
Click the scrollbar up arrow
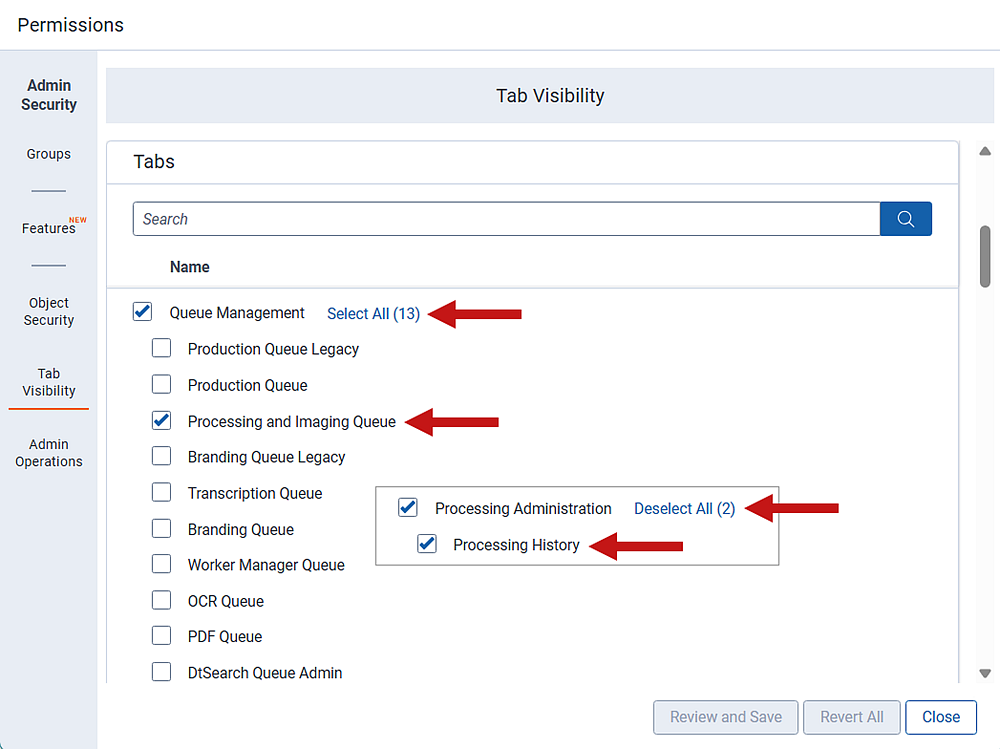[984, 151]
